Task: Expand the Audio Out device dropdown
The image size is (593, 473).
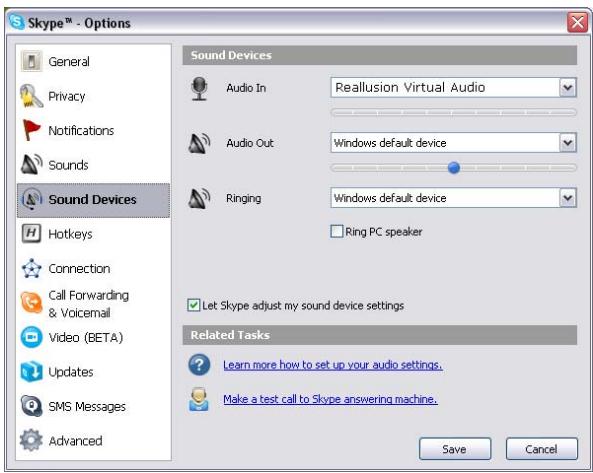Action: pos(568,143)
